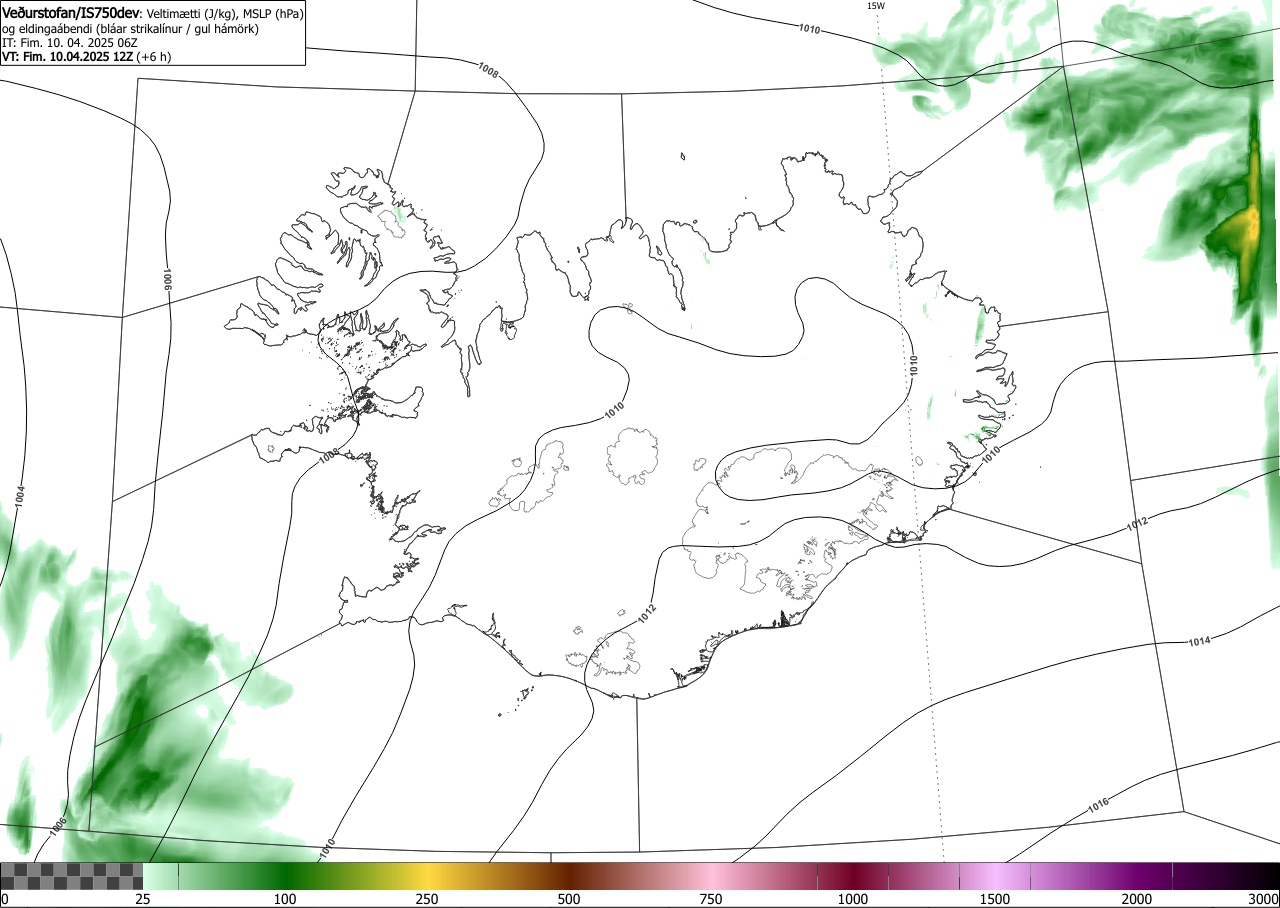Image resolution: width=1280 pixels, height=908 pixels.
Task: Click the 1016 isobar label
Action: (x=1097, y=805)
